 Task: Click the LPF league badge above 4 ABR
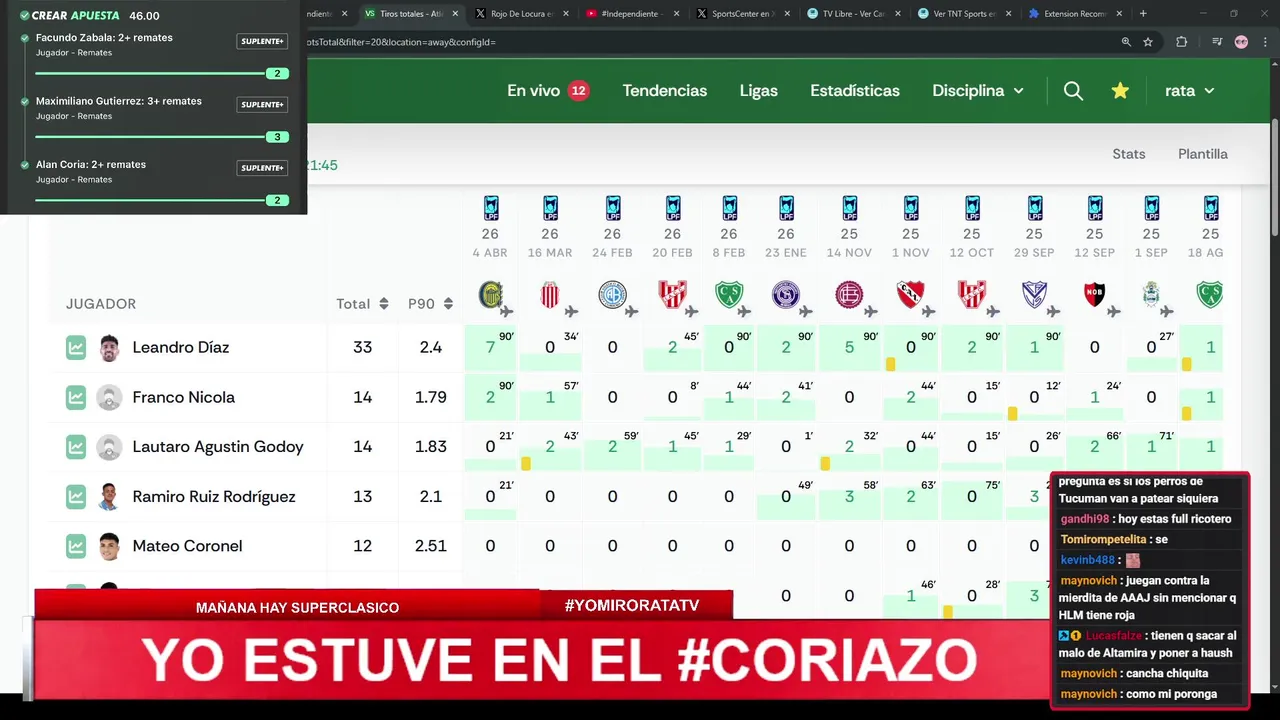click(x=491, y=208)
